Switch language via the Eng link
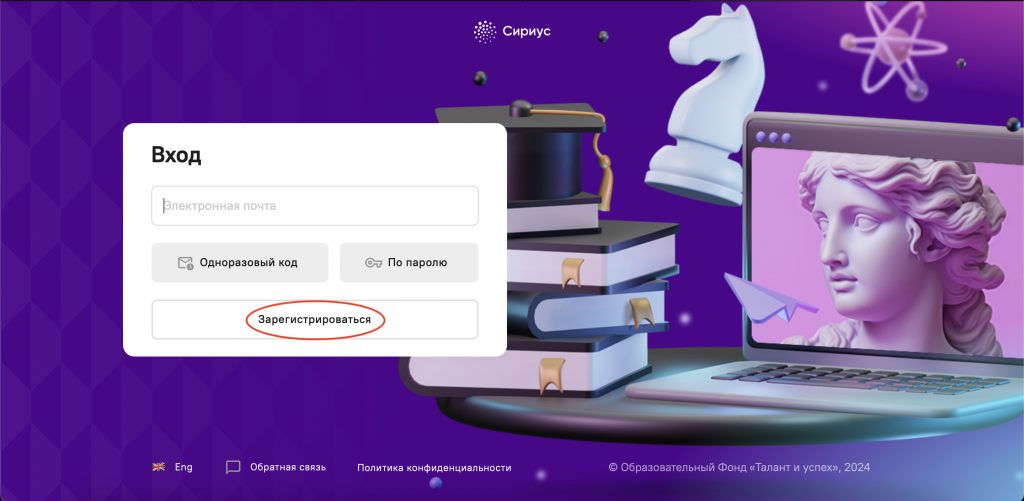The width and height of the screenshot is (1024, 501). (x=184, y=467)
